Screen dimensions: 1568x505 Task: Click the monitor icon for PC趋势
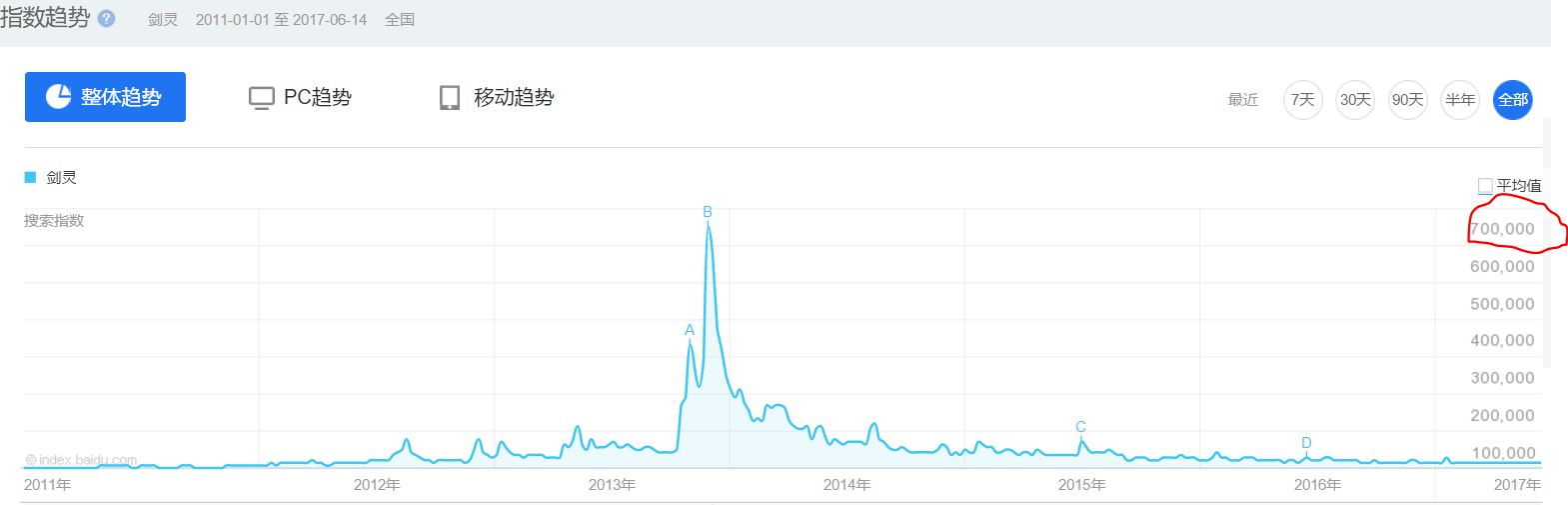[x=261, y=98]
